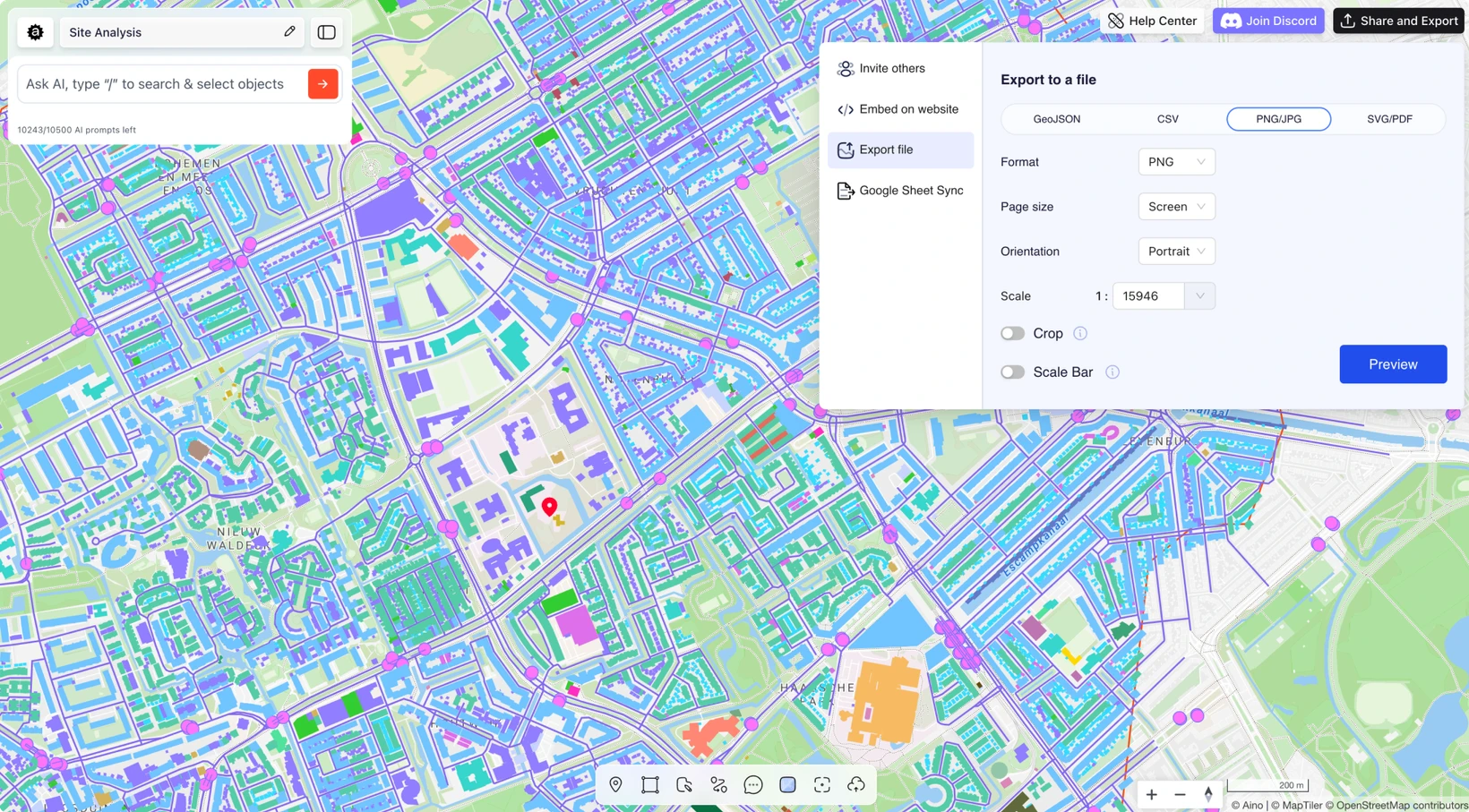The height and width of the screenshot is (812, 1469).
Task: Click the Site Analysis project title
Action: [x=106, y=32]
